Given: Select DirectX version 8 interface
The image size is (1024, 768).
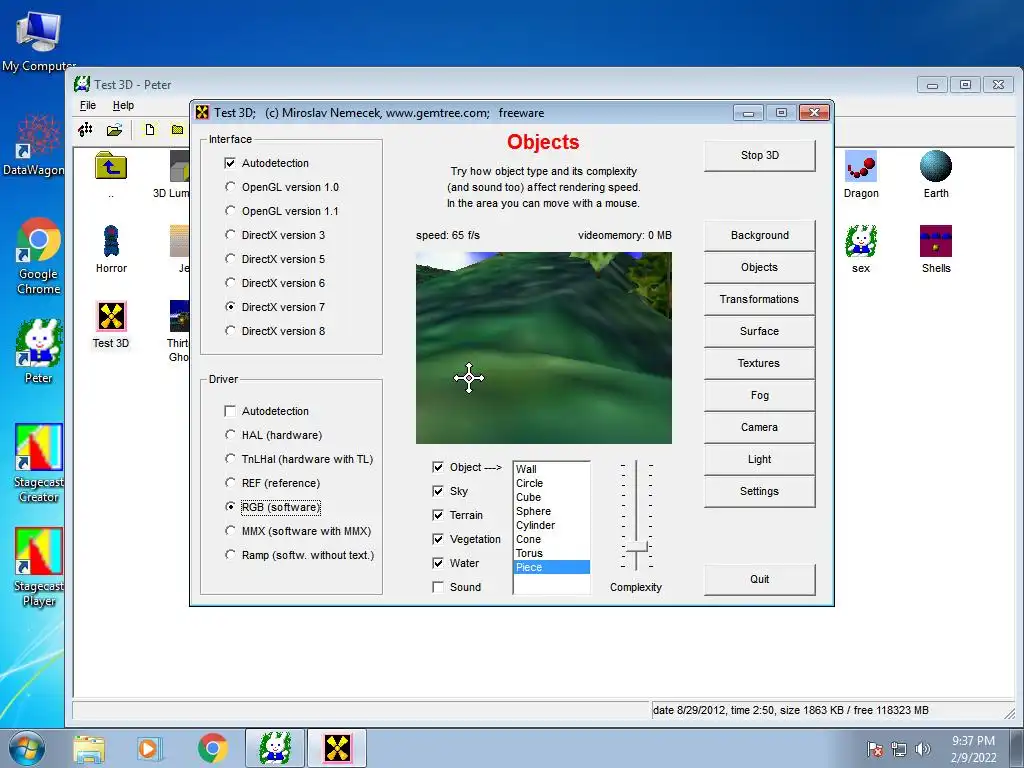Looking at the screenshot, I should pos(230,331).
